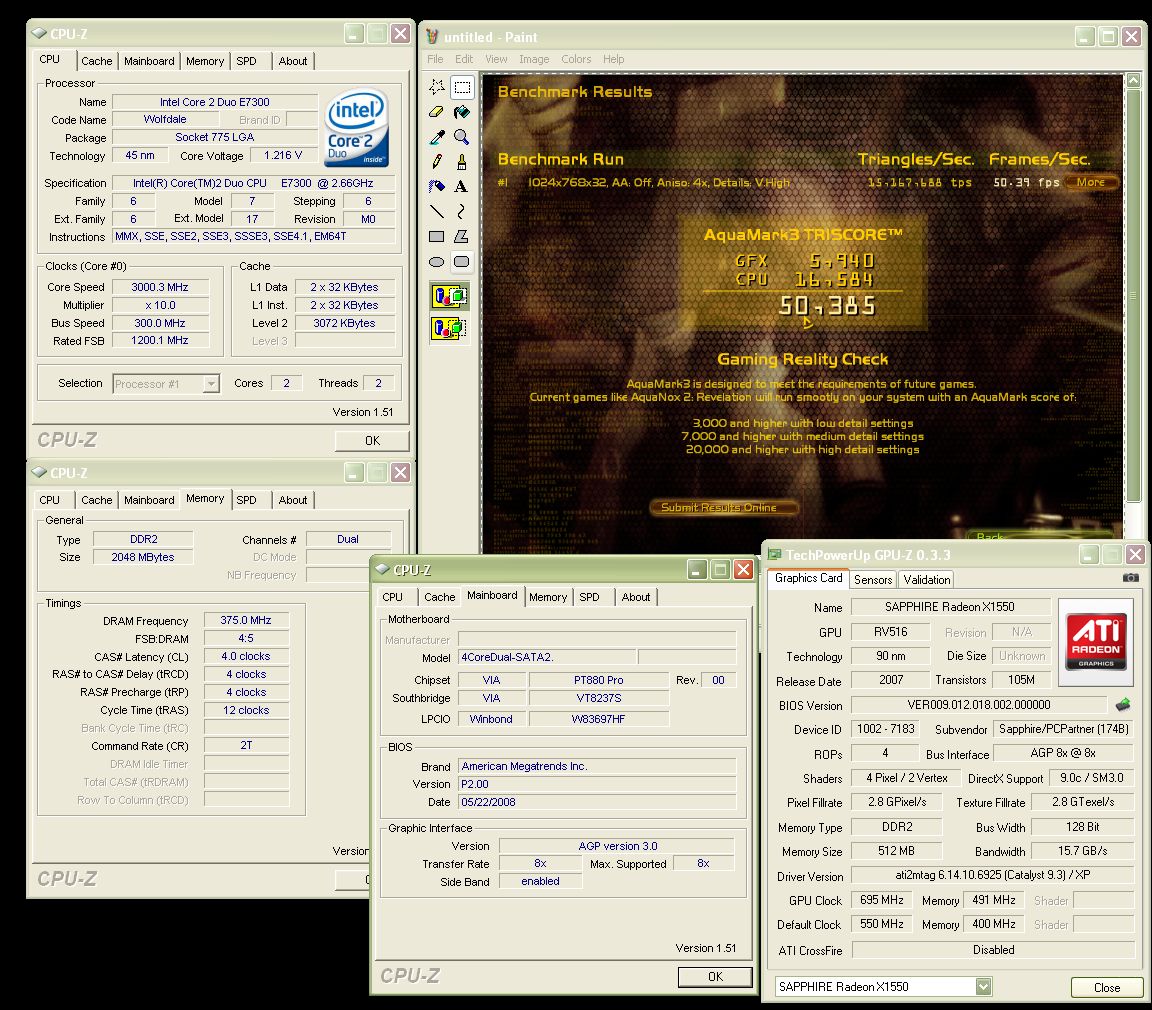Select the Pencil tool in Paint
1152x1010 pixels.
click(x=437, y=162)
